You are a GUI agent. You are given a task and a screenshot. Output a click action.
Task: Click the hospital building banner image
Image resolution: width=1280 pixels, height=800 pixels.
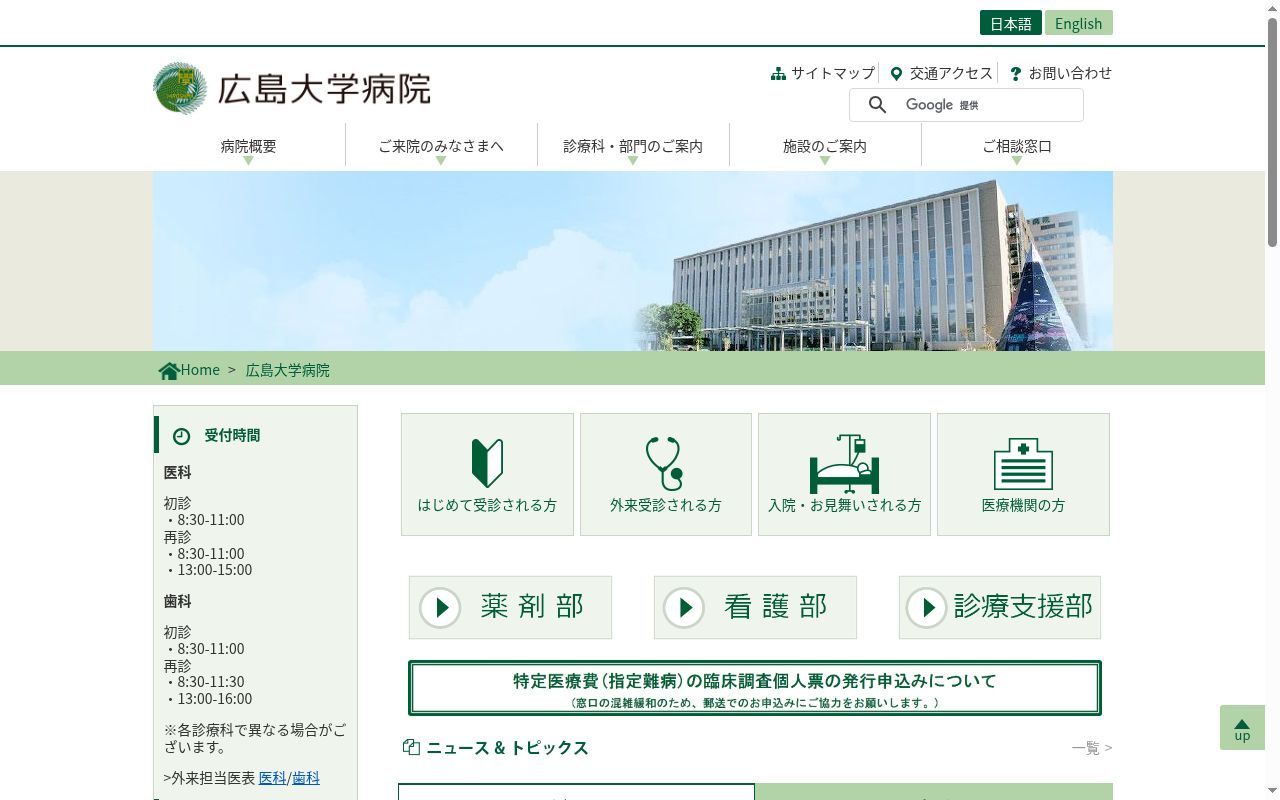(633, 261)
